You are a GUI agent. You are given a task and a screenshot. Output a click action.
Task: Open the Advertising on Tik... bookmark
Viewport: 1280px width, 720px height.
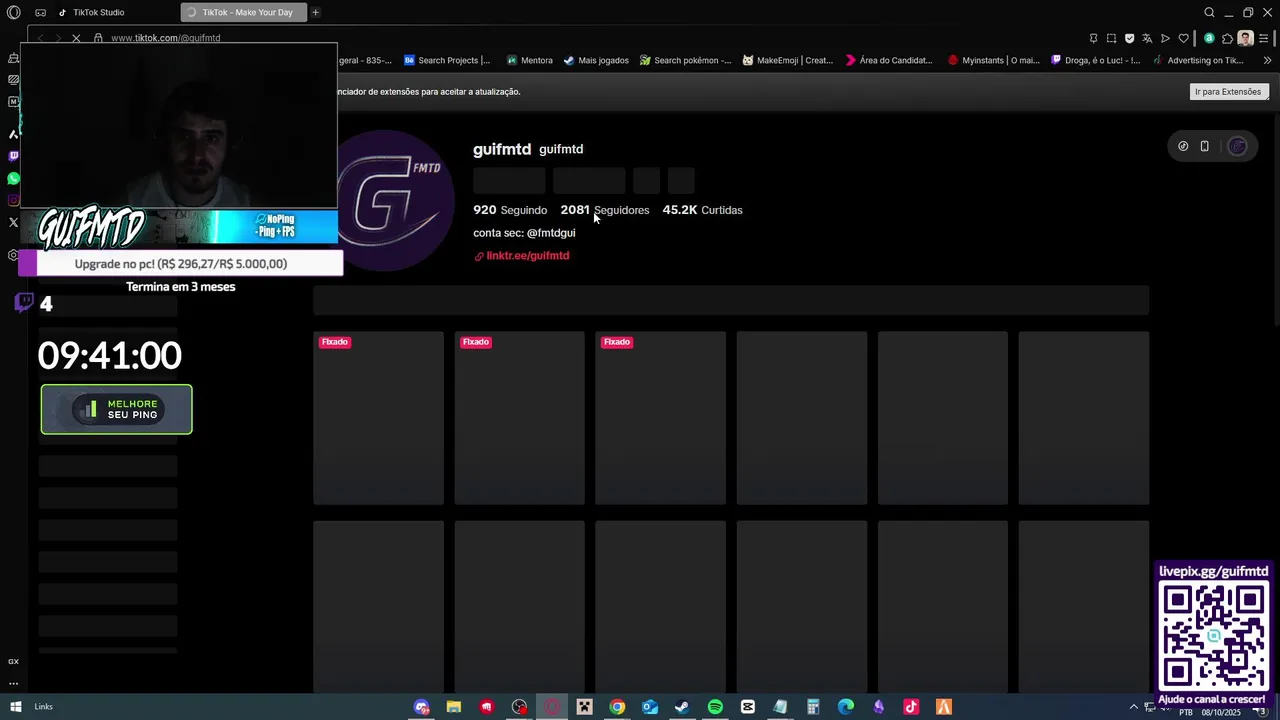1198,60
